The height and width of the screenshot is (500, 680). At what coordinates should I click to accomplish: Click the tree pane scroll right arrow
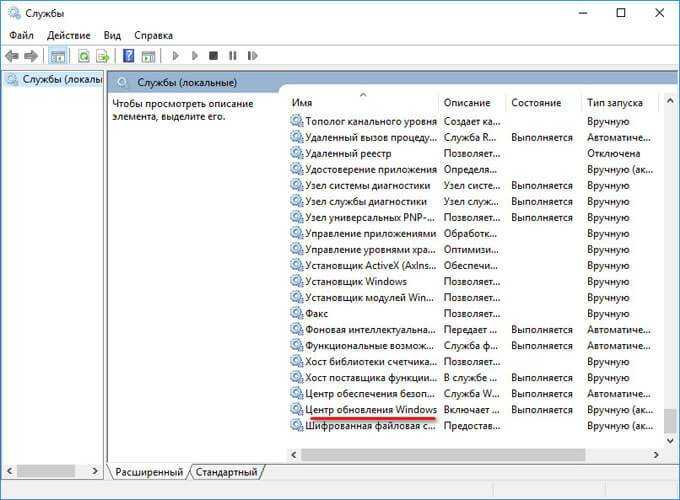[95, 471]
